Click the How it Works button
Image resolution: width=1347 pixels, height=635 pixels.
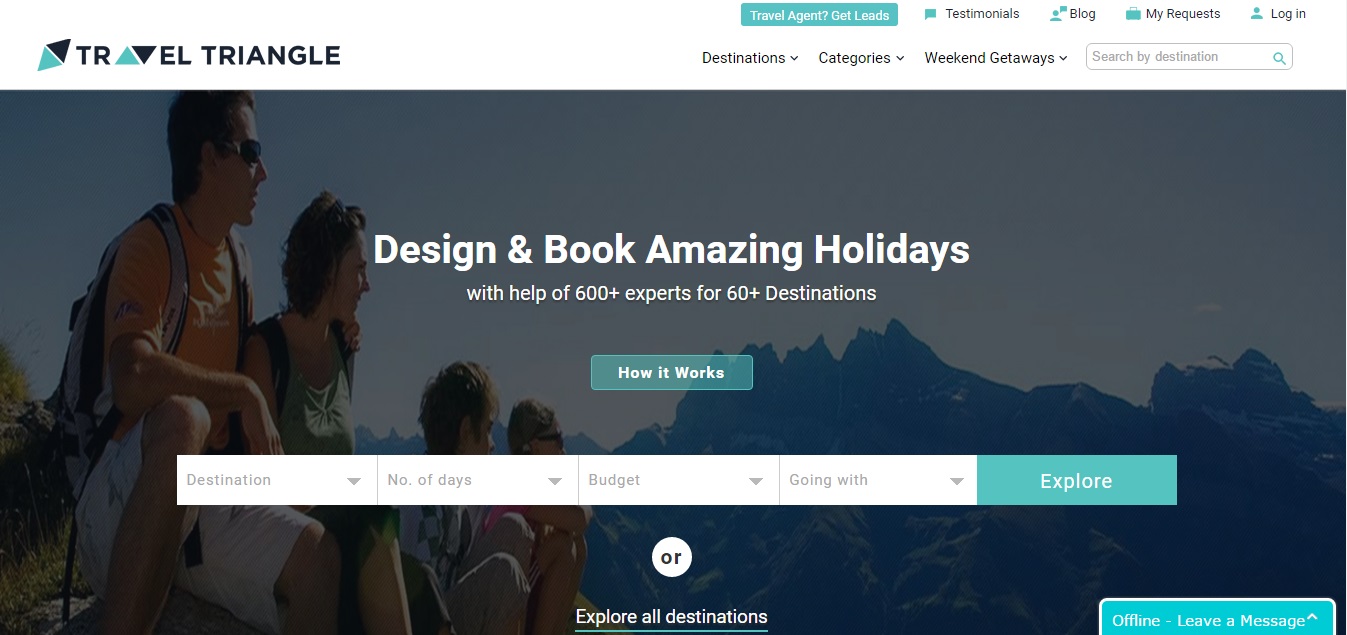coord(672,372)
